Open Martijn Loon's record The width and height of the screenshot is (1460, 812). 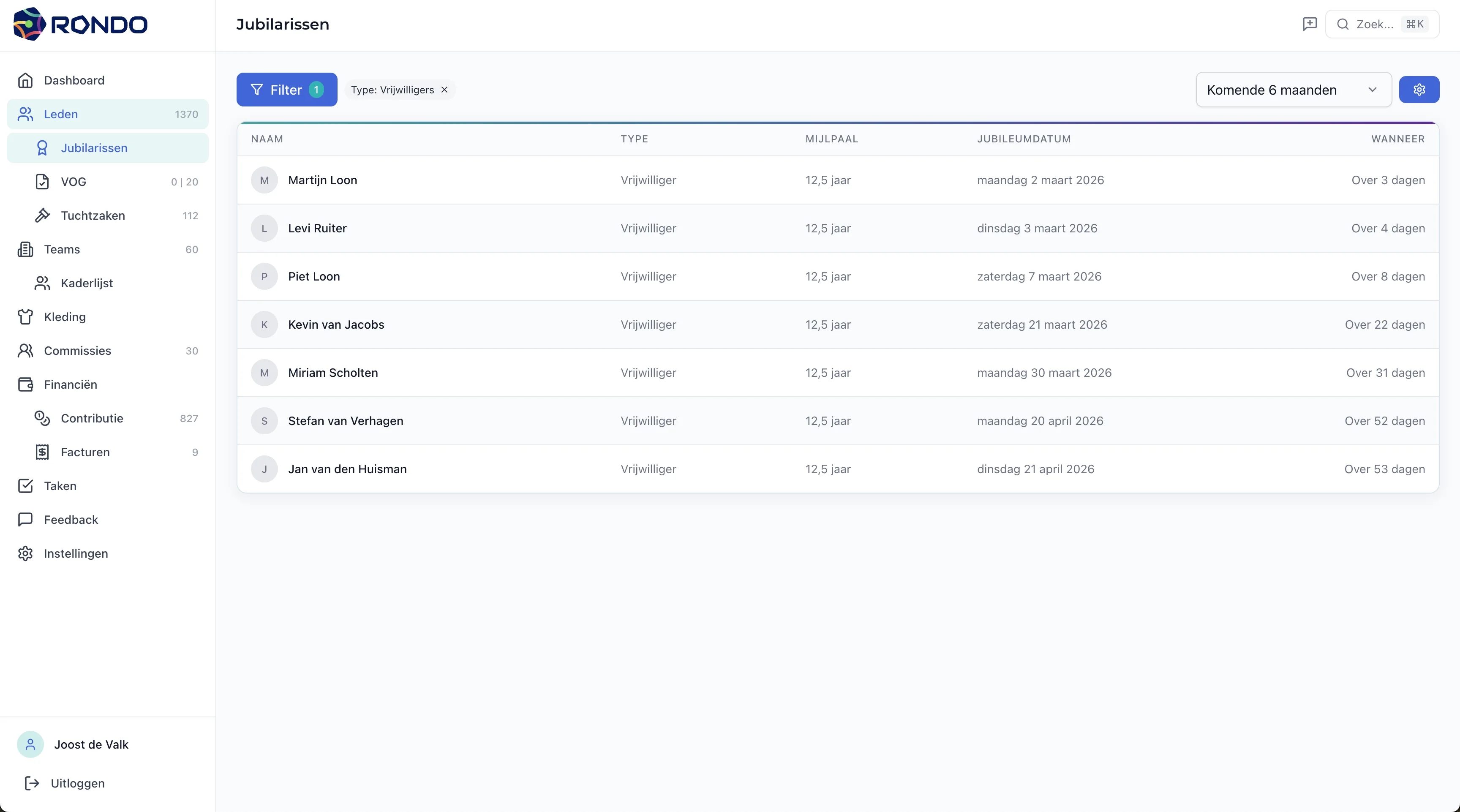pos(322,180)
